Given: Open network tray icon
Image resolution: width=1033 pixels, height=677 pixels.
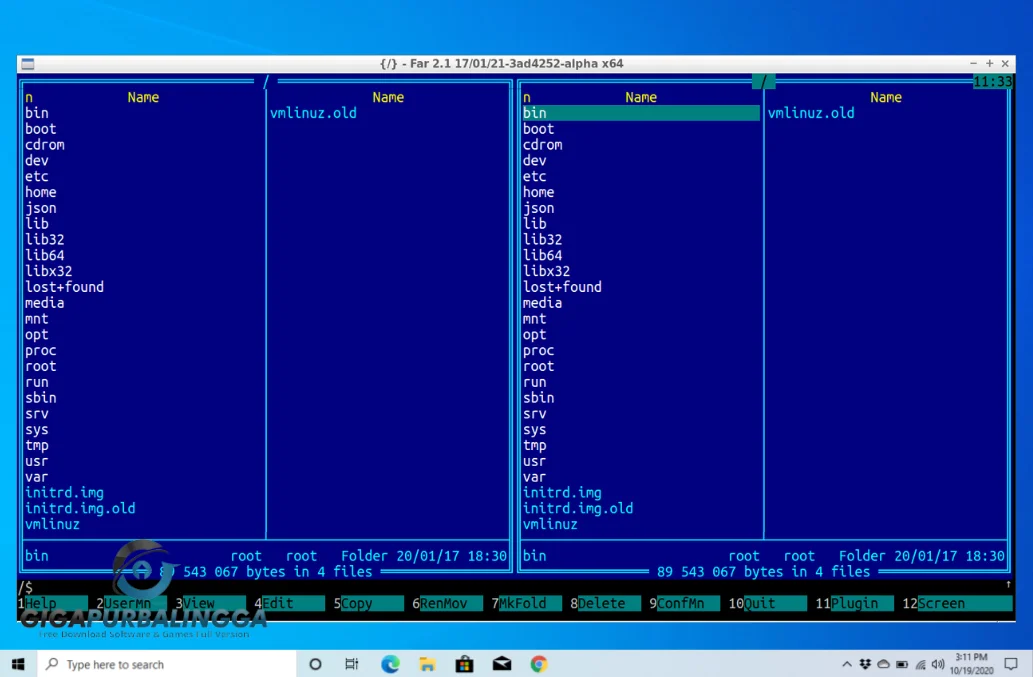Looking at the screenshot, I should point(920,664).
